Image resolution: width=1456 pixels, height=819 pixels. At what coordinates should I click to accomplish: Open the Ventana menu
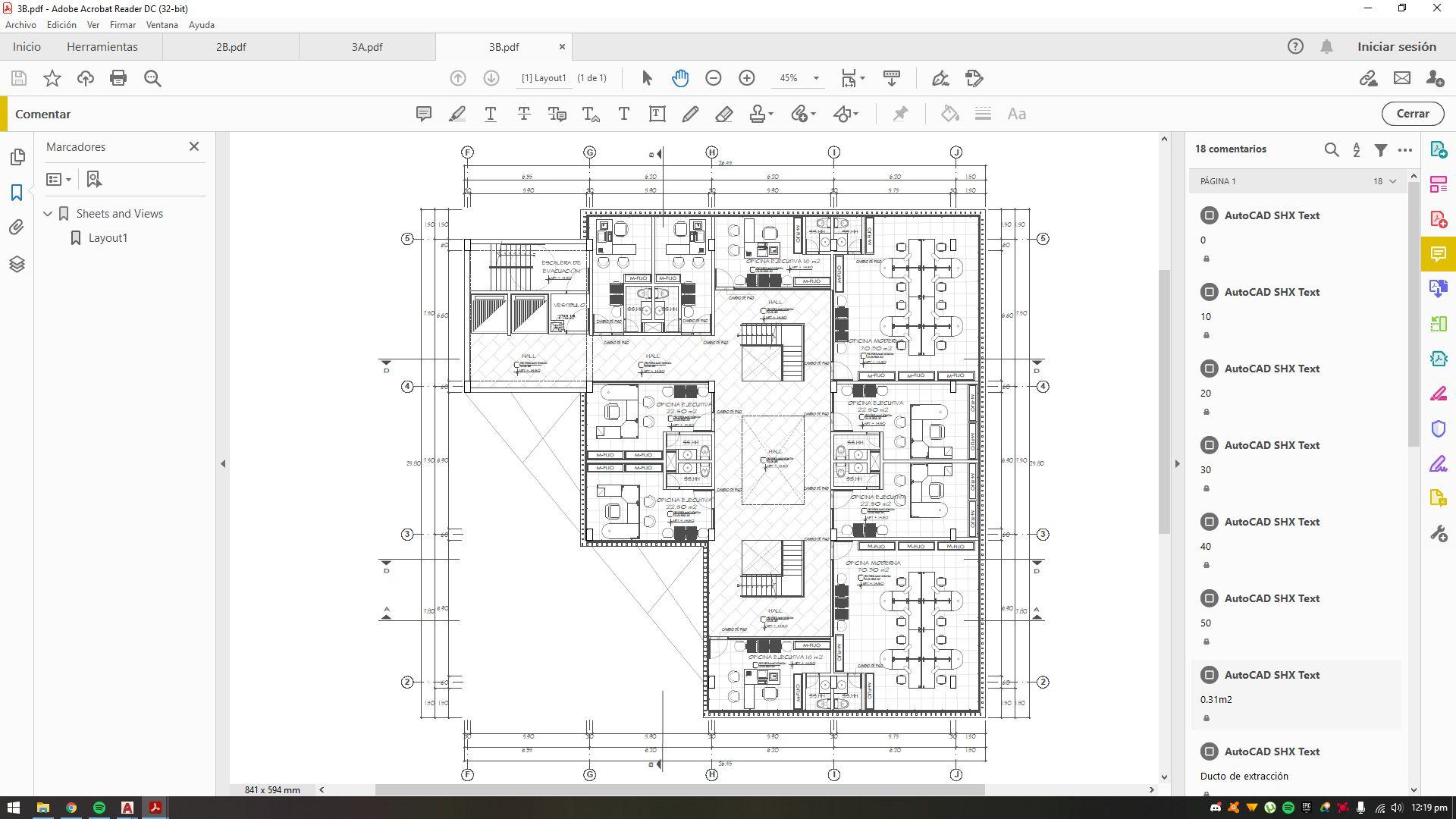click(x=162, y=25)
